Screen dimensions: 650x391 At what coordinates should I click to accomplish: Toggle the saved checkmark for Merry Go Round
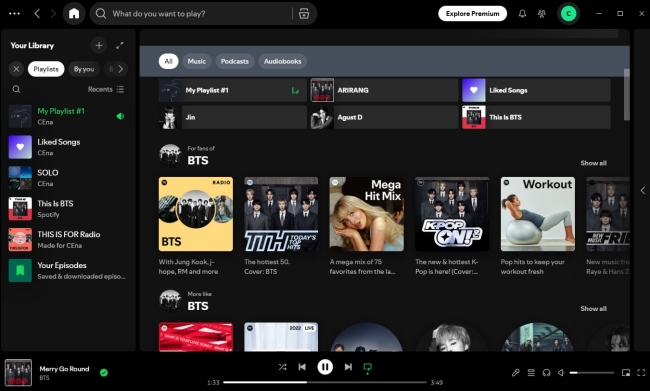[104, 372]
